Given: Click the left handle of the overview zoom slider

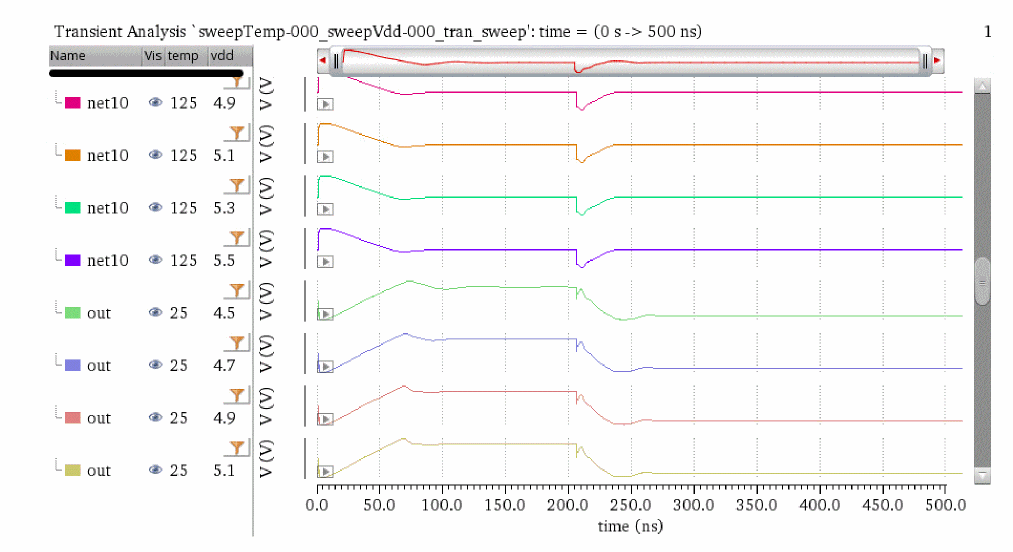Looking at the screenshot, I should (336, 61).
